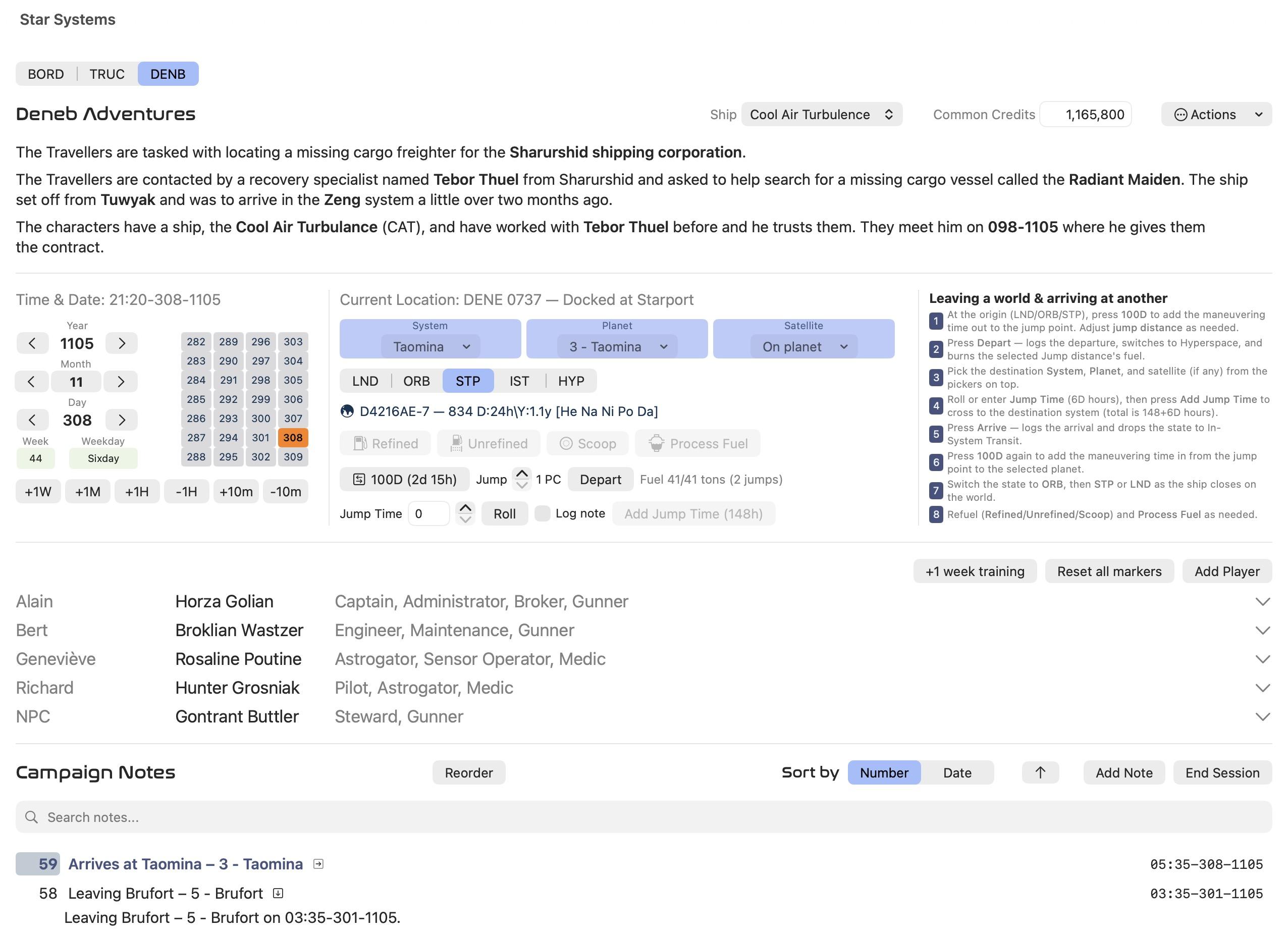This screenshot has width=1288, height=933.
Task: Click the Depart button
Action: pos(600,480)
